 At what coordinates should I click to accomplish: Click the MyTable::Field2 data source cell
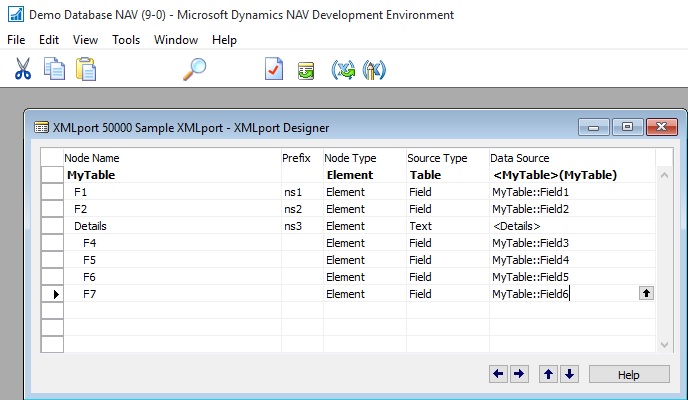(572, 209)
